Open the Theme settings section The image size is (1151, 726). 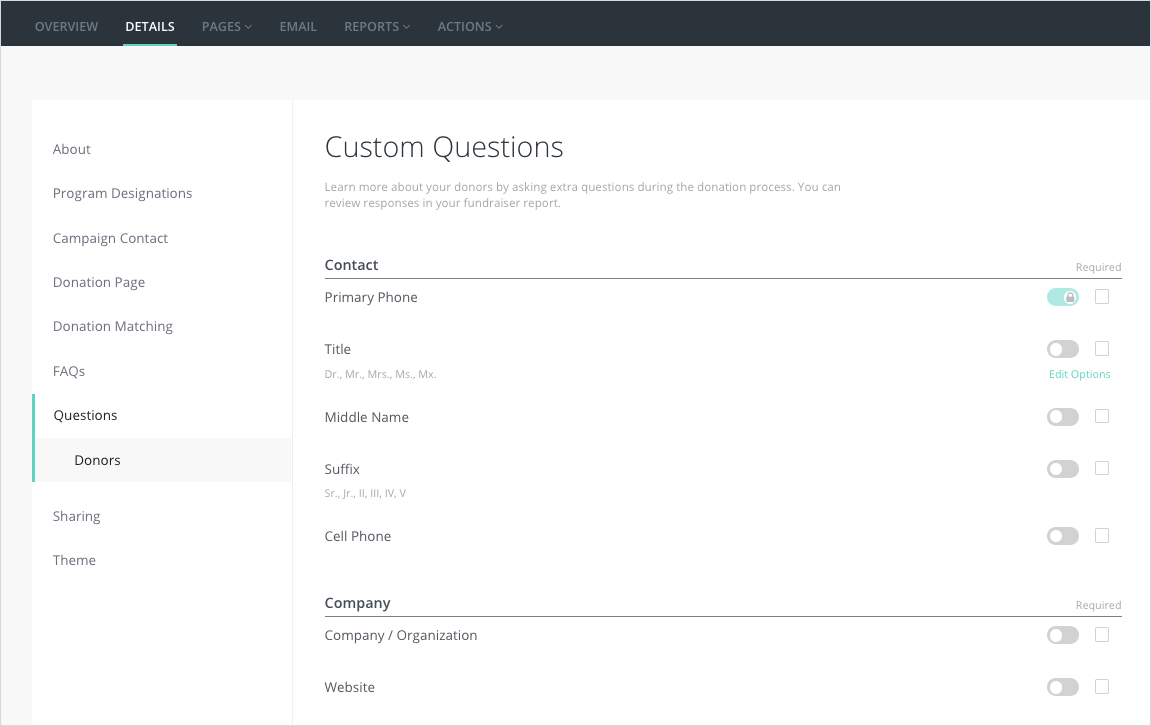click(75, 560)
